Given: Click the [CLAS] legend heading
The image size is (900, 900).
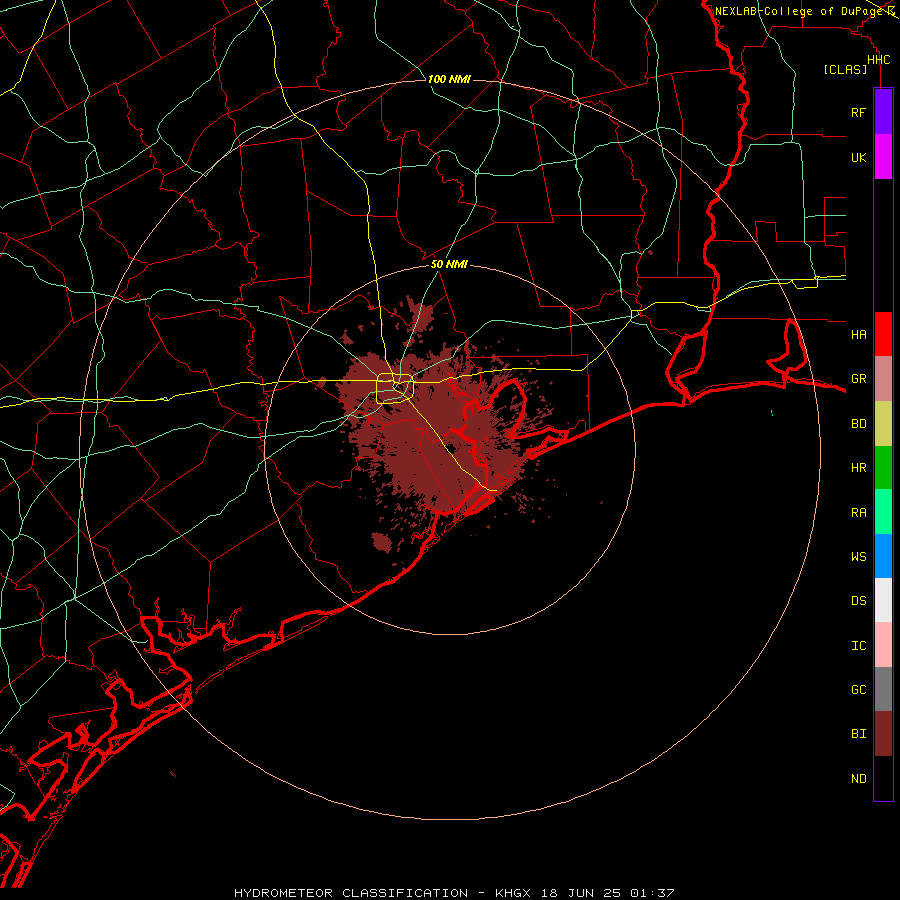Looking at the screenshot, I should (x=845, y=69).
